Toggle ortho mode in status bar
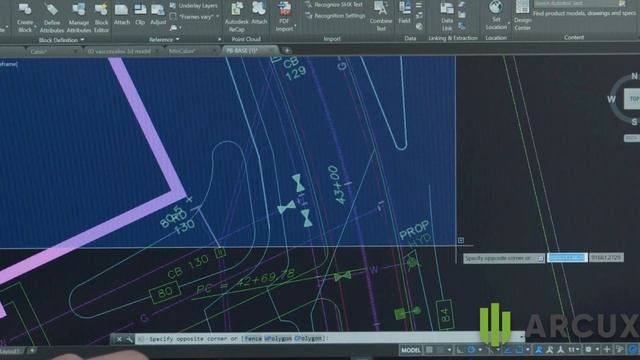This screenshot has height=360, width=640. pyautogui.click(x=460, y=350)
